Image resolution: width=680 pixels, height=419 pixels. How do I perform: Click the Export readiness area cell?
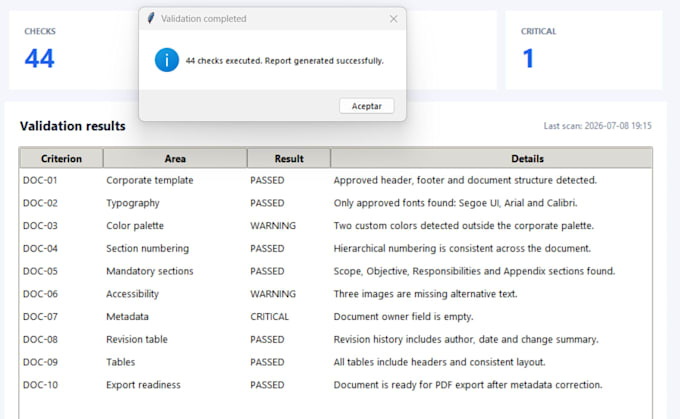(x=143, y=385)
